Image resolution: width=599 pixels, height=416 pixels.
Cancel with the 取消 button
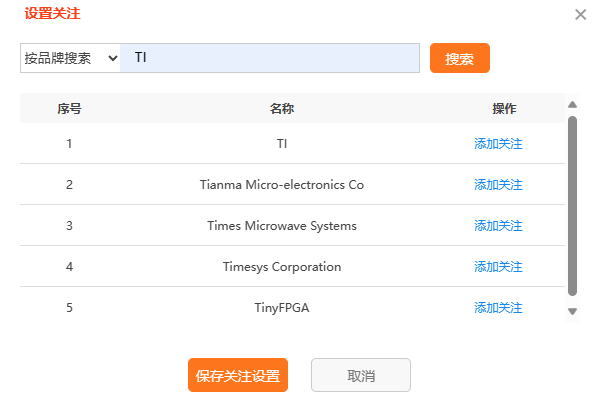point(361,375)
